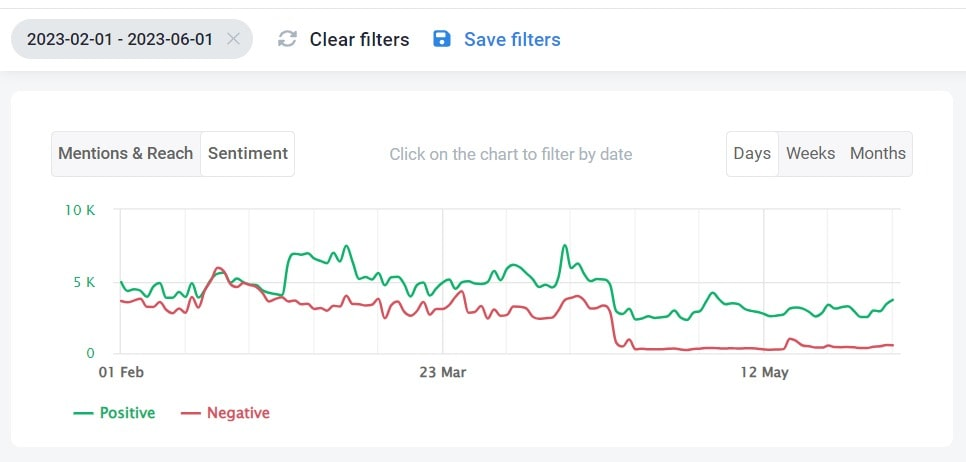Screen dimensions: 966x462
Task: Click the positive peak in late February
Action: pos(346,246)
